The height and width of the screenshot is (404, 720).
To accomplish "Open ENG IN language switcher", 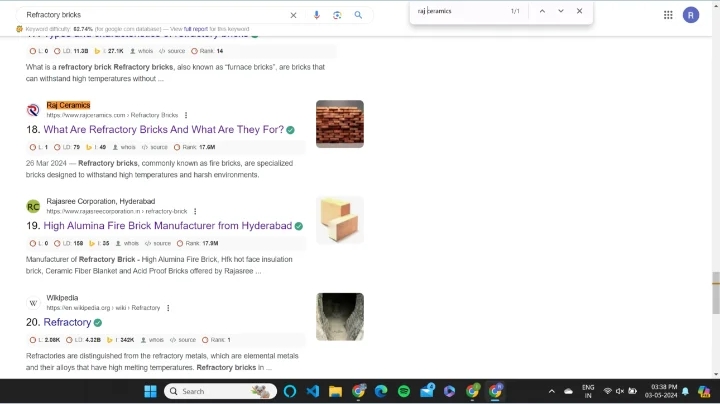I will click(588, 392).
